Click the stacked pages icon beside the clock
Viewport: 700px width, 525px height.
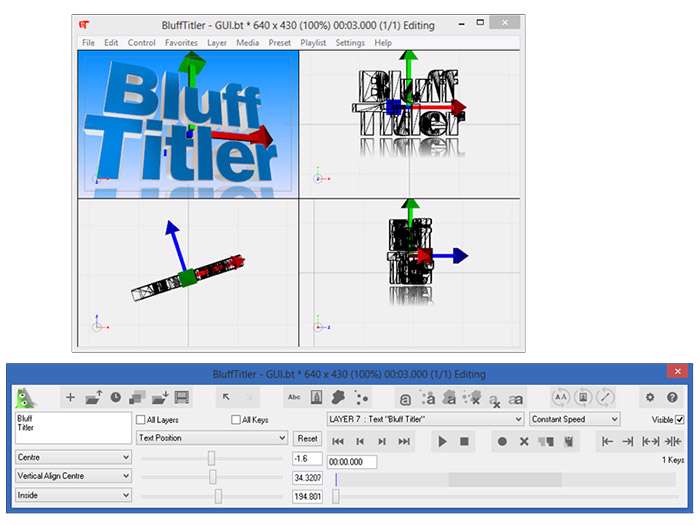tap(137, 397)
